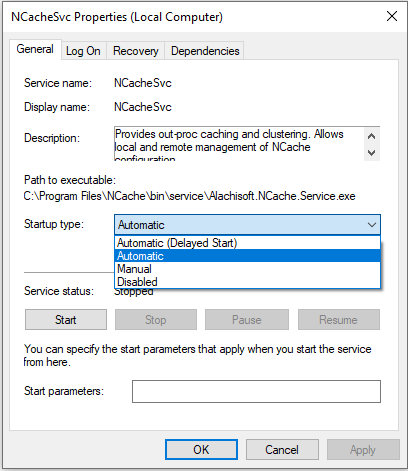Screen dimensions: 408x471
Task: Click the Cancel button
Action: 282,450
